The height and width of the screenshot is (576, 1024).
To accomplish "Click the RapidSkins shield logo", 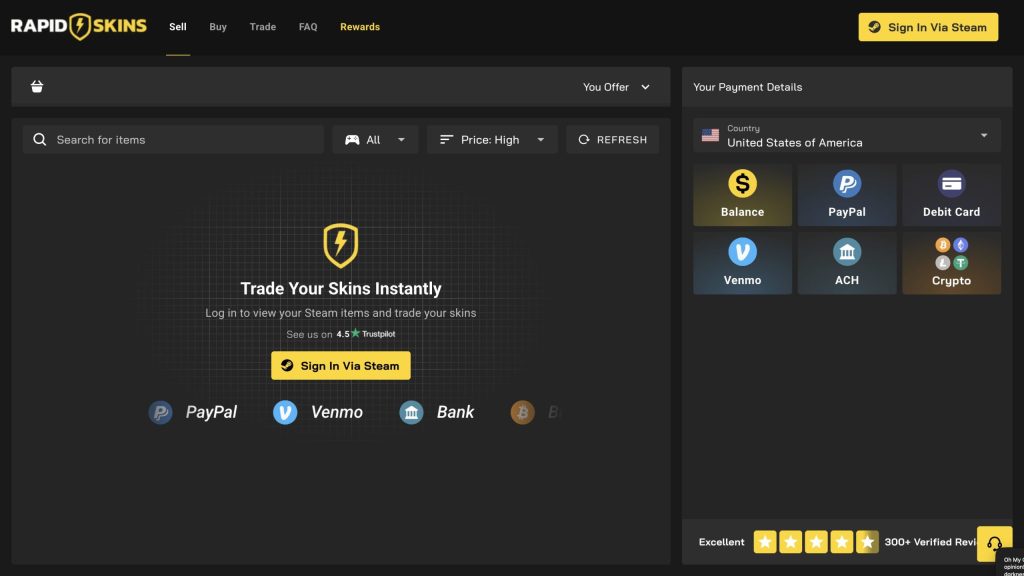I will 79,26.
